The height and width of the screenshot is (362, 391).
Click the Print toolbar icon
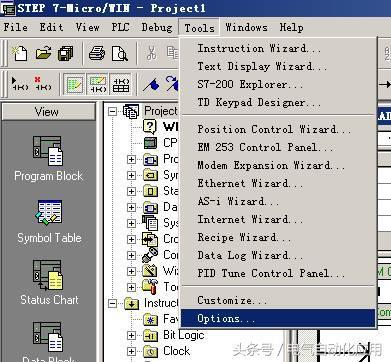click(x=97, y=53)
